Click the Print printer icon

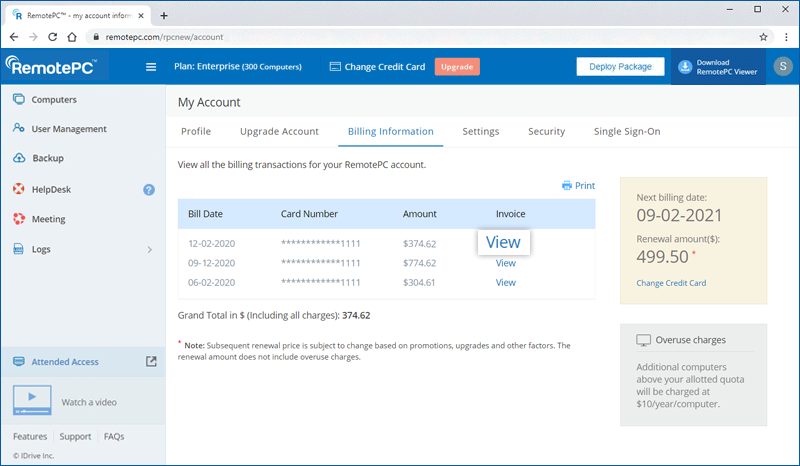click(567, 185)
